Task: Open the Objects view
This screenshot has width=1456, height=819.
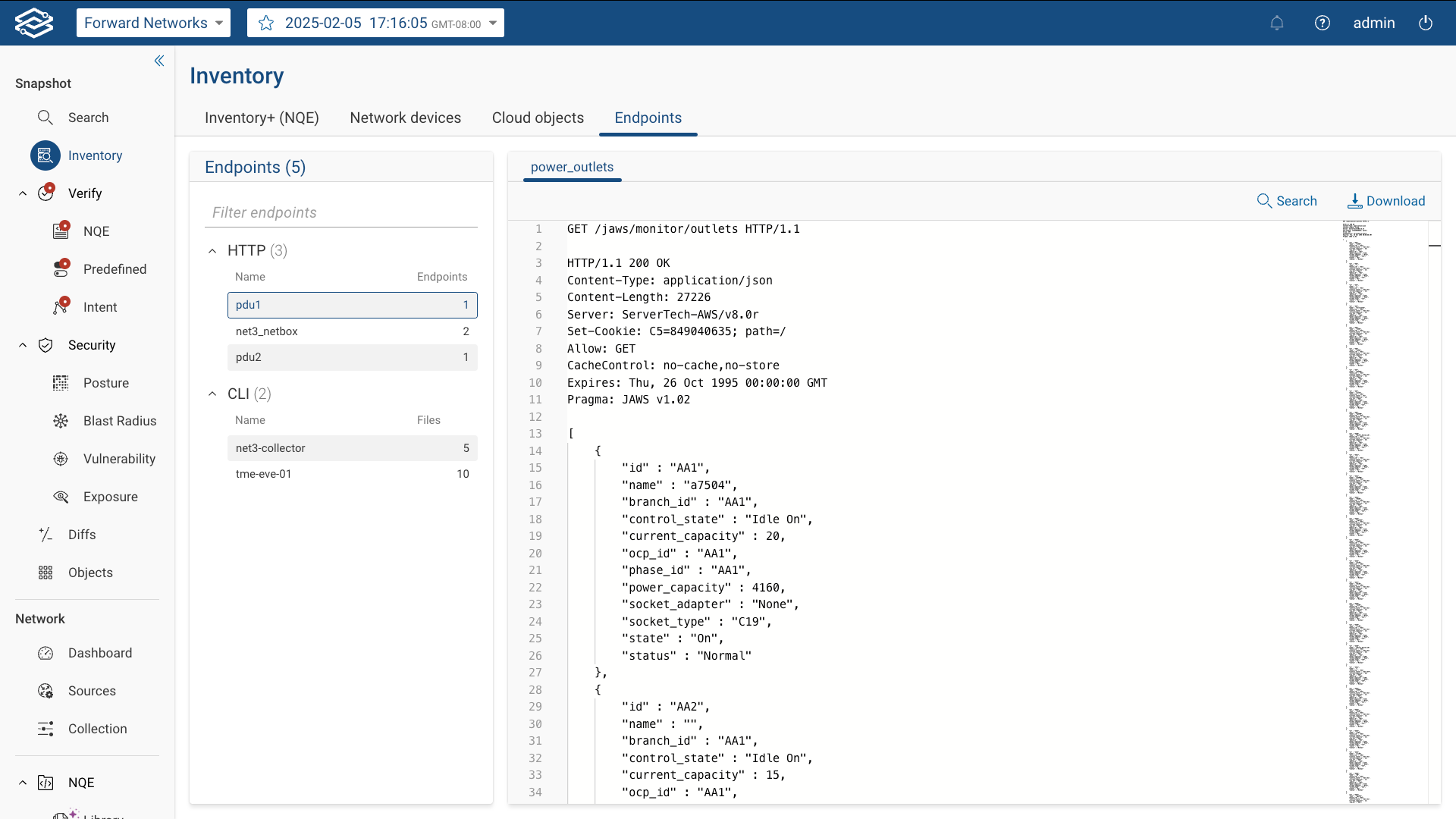Action: tap(90, 572)
